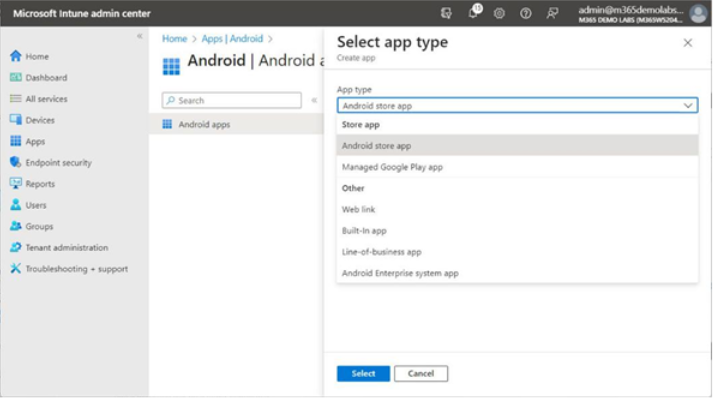The width and height of the screenshot is (713, 400).
Task: Click the Cancel button
Action: [x=421, y=374]
